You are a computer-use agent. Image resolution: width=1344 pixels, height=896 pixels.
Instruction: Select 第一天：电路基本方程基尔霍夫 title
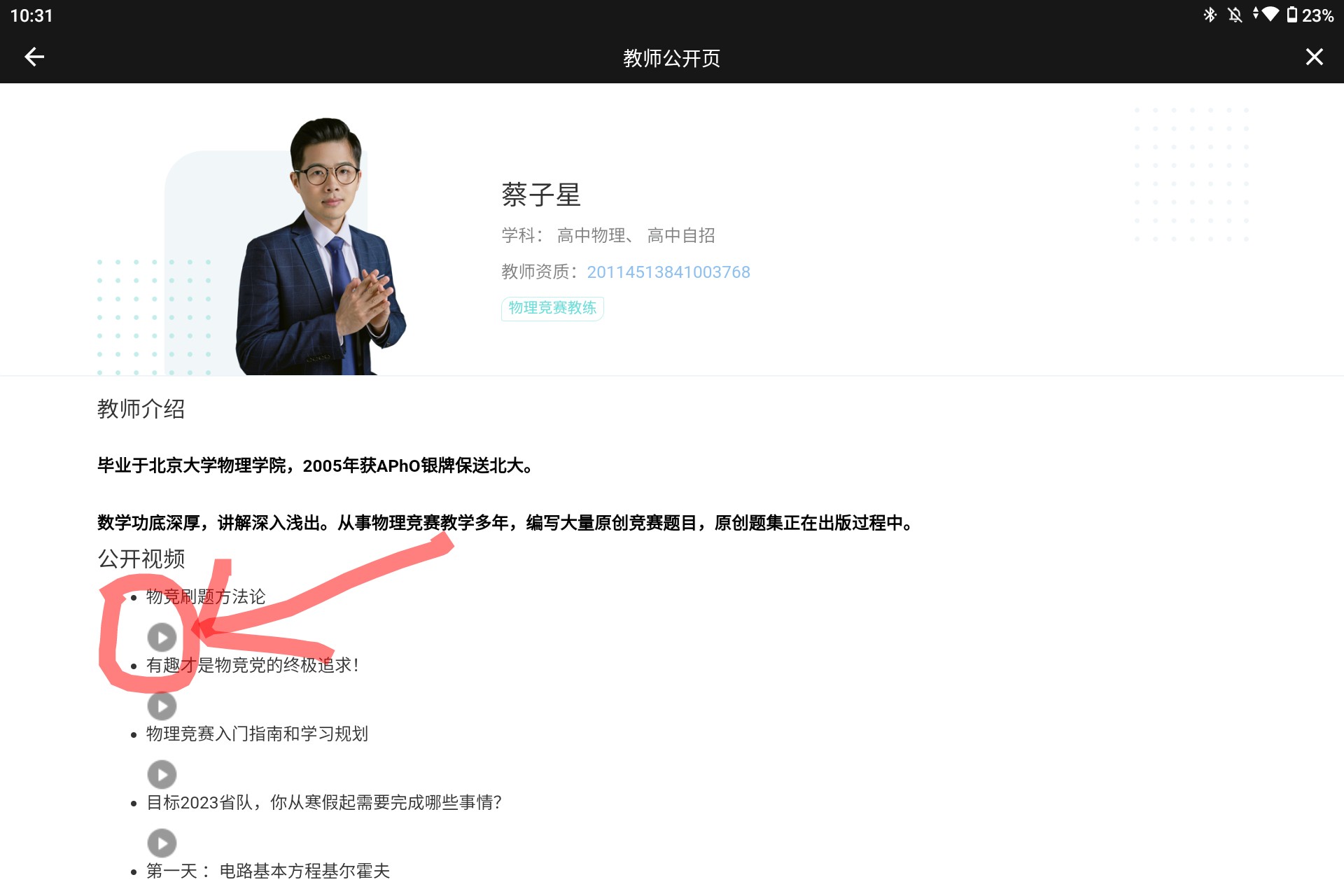(x=268, y=871)
